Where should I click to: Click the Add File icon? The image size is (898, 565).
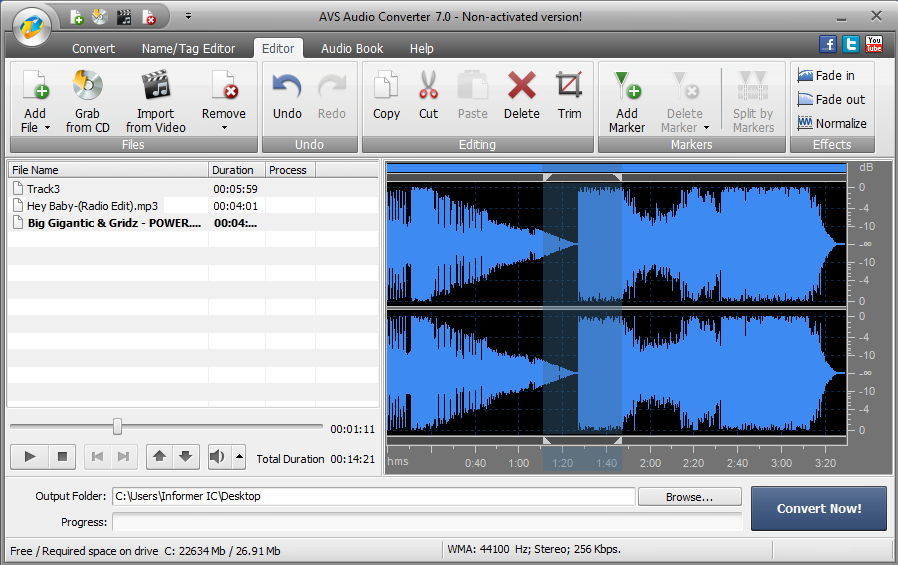[36, 85]
